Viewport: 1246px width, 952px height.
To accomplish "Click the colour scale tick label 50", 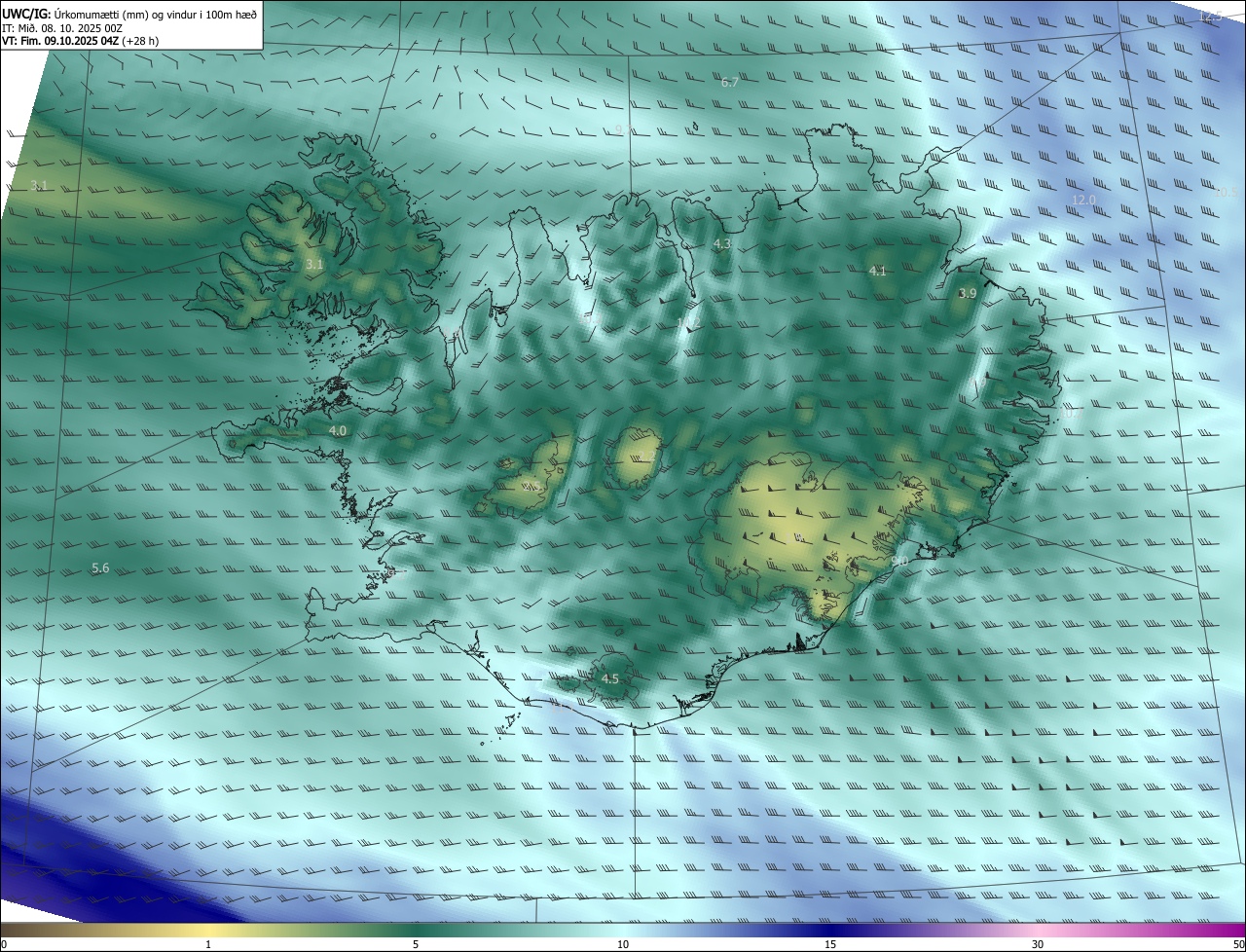I will [1238, 945].
